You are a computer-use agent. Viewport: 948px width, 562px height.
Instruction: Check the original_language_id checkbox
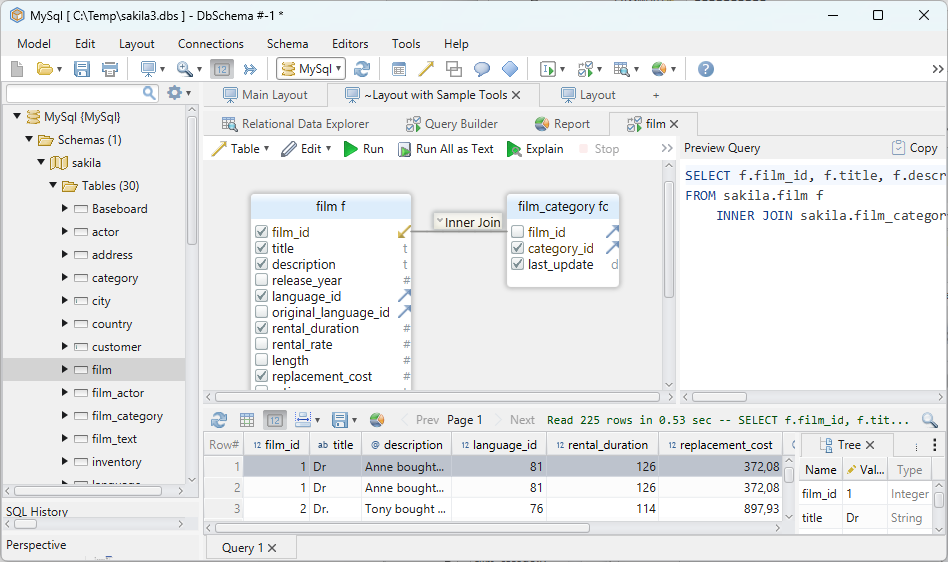pyautogui.click(x=261, y=312)
